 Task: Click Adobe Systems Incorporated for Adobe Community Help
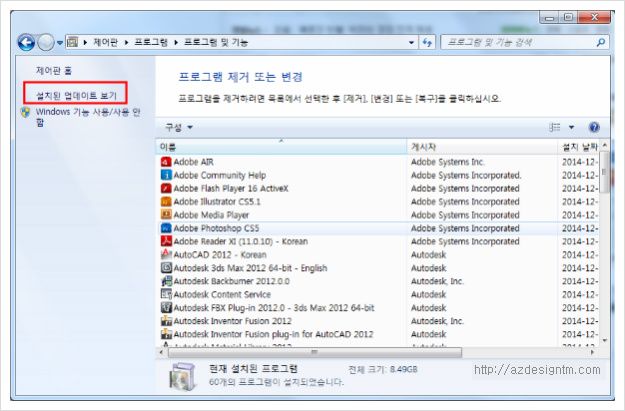(466, 175)
